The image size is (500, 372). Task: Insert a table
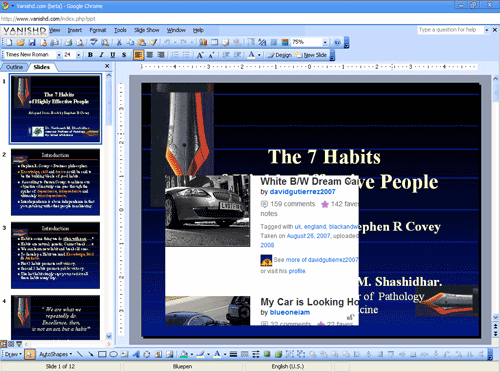tap(214, 42)
